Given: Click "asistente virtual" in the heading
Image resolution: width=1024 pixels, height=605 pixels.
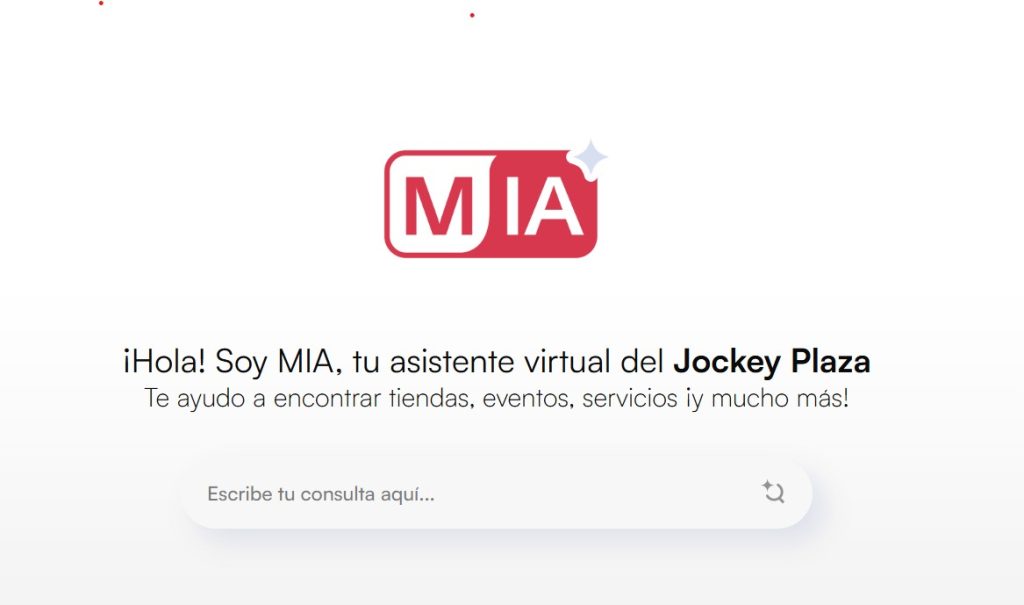Looking at the screenshot, I should (500, 361).
